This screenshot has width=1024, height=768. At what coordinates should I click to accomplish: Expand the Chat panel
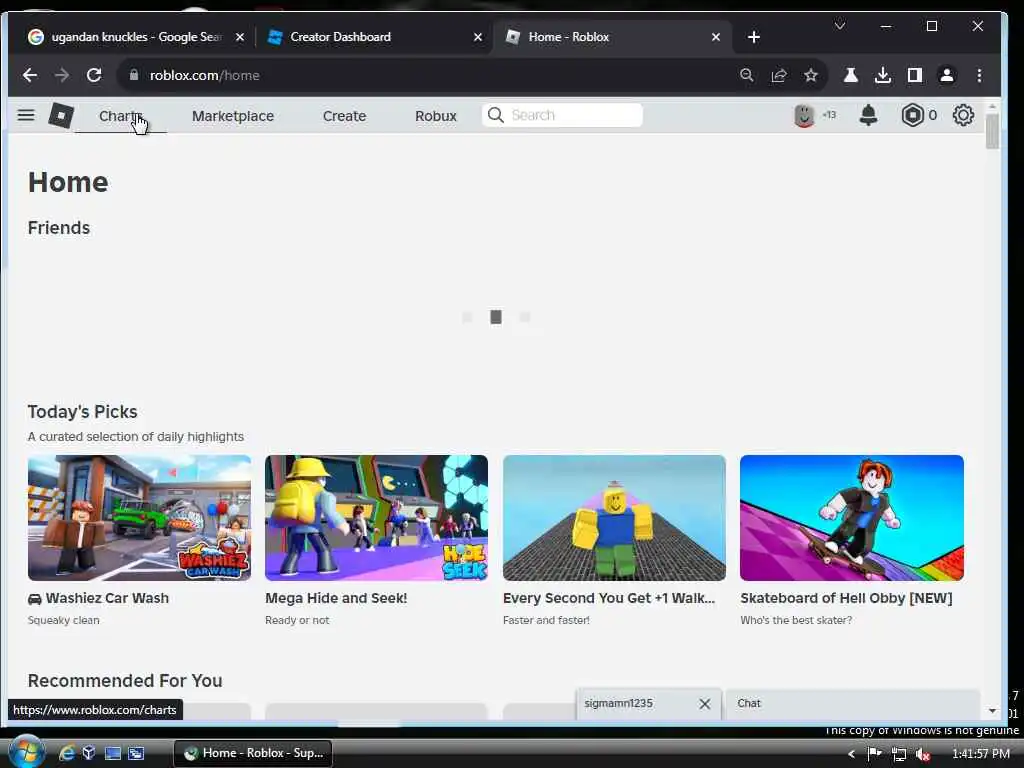pos(852,704)
